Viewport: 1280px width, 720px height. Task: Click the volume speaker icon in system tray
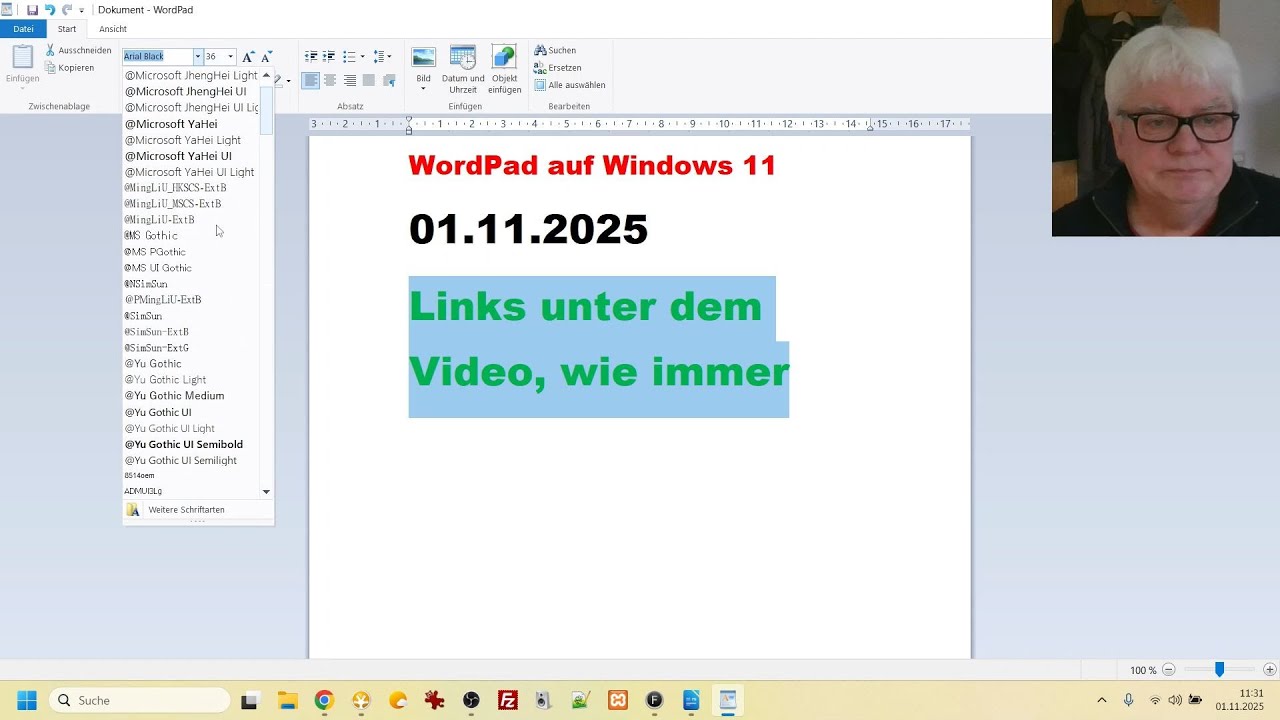[x=1175, y=700]
